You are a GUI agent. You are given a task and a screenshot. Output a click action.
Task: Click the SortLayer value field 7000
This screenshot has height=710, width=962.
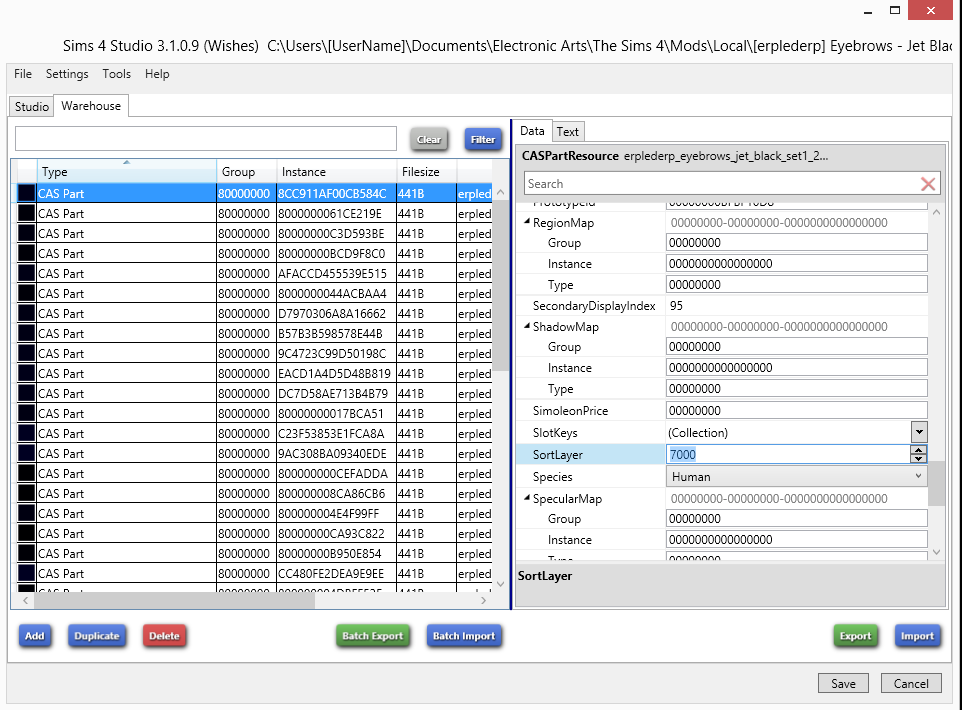click(x=788, y=455)
